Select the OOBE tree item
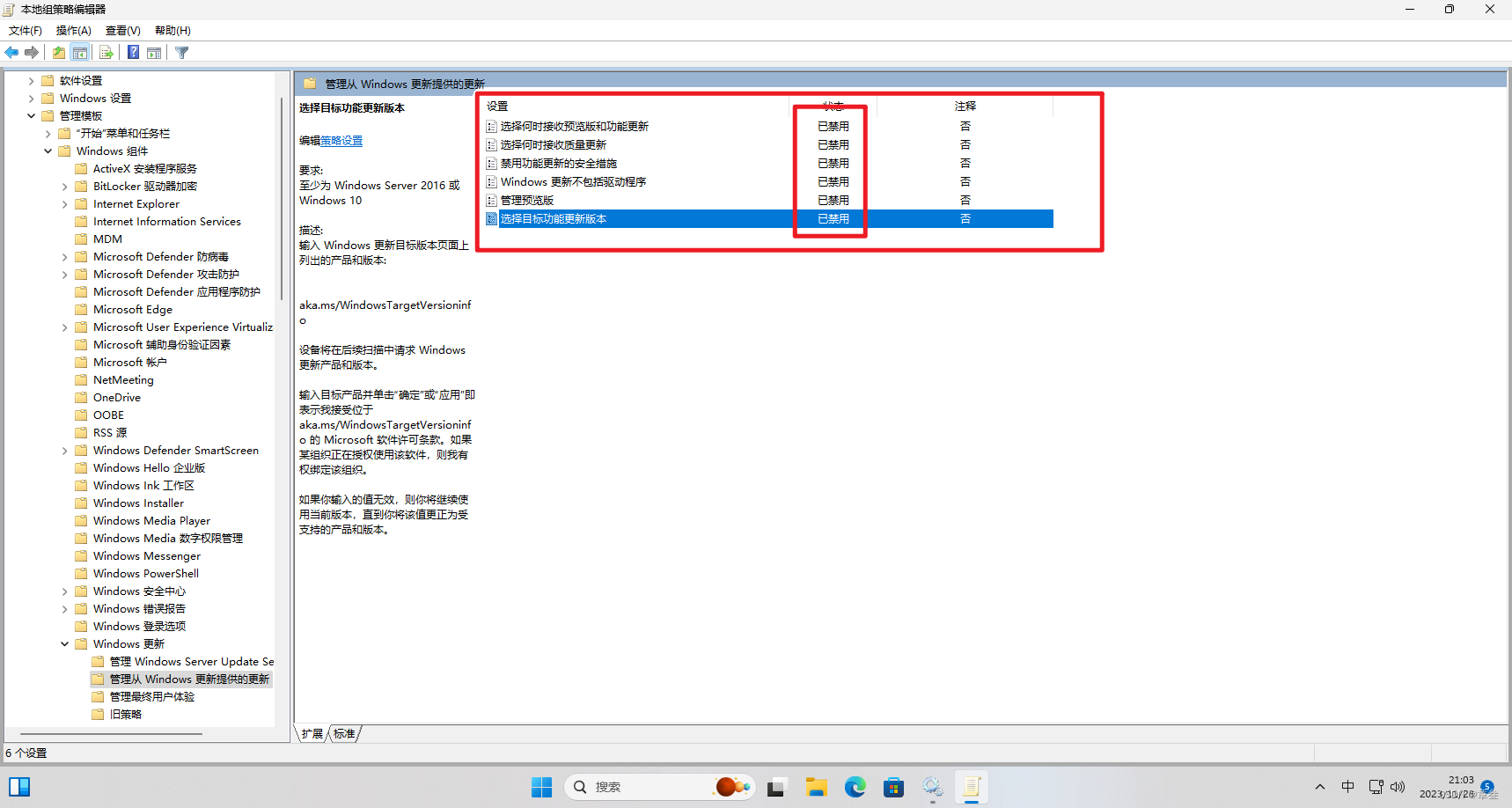The image size is (1512, 808). click(108, 415)
